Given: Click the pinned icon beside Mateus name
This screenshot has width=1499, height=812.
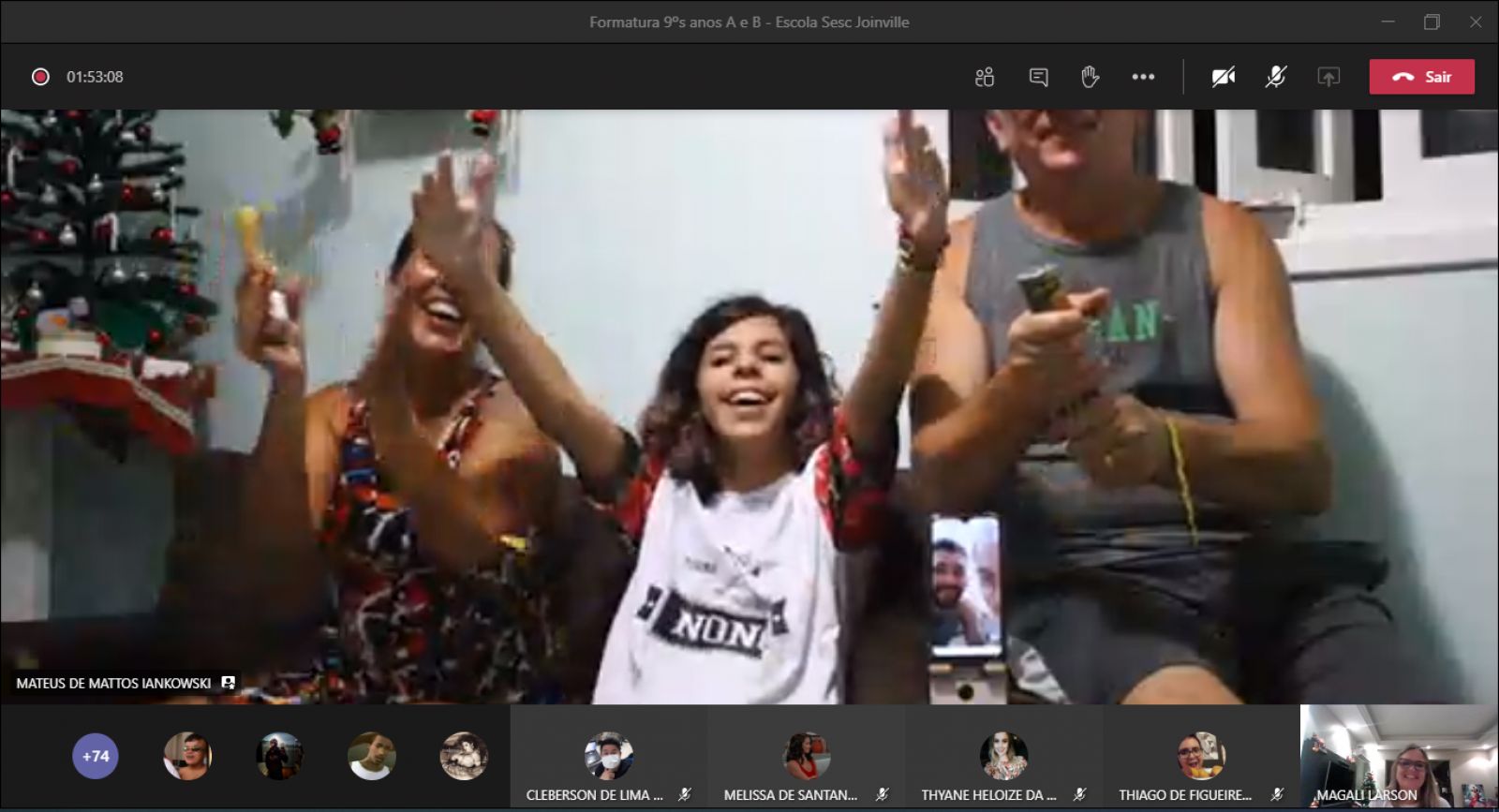Looking at the screenshot, I should tap(228, 683).
